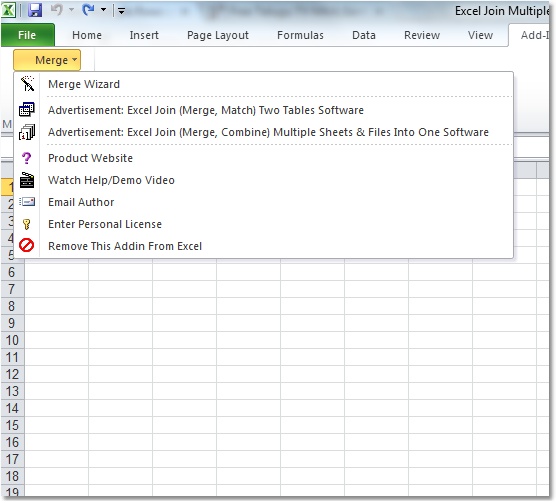Click the purple question mark icon
This screenshot has width=556, height=503.
coord(27,158)
